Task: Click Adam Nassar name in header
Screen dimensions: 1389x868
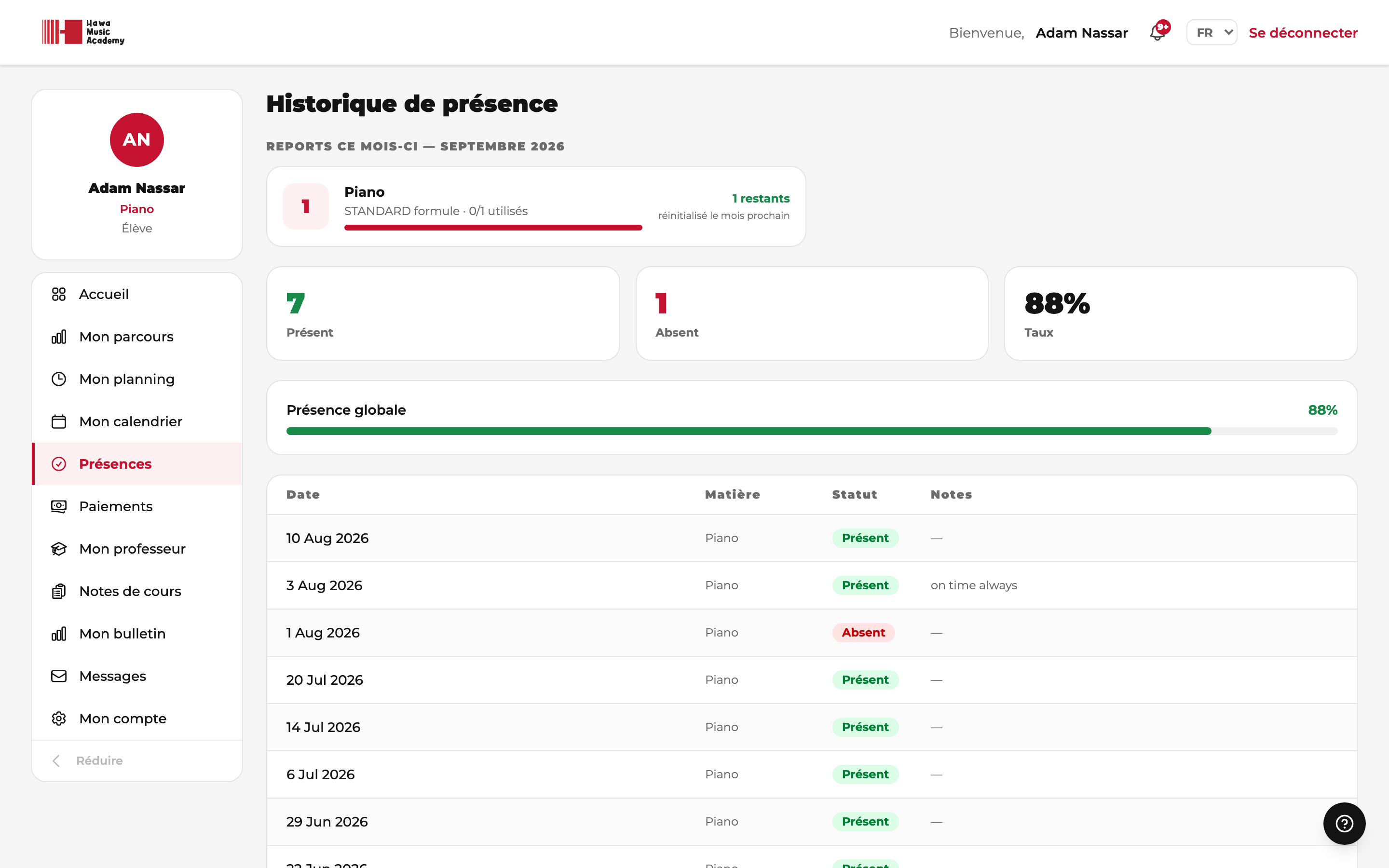Action: coord(1081,33)
